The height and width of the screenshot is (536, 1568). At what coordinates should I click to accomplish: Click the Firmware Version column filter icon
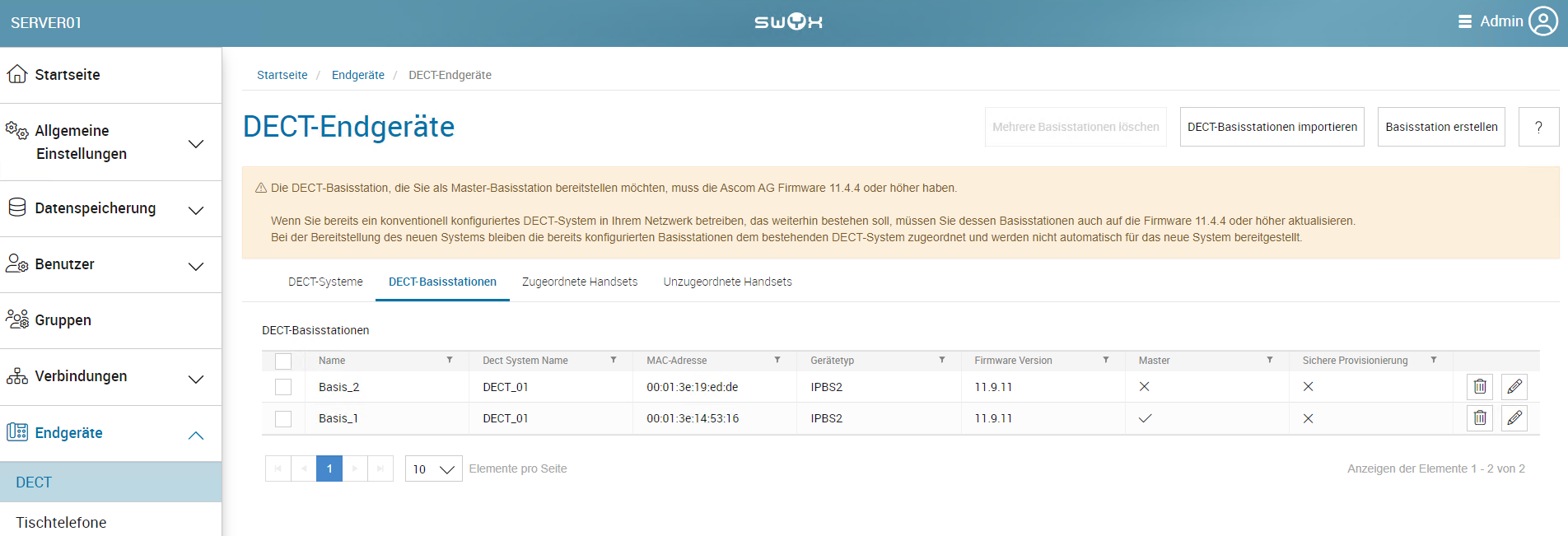coord(1105,361)
